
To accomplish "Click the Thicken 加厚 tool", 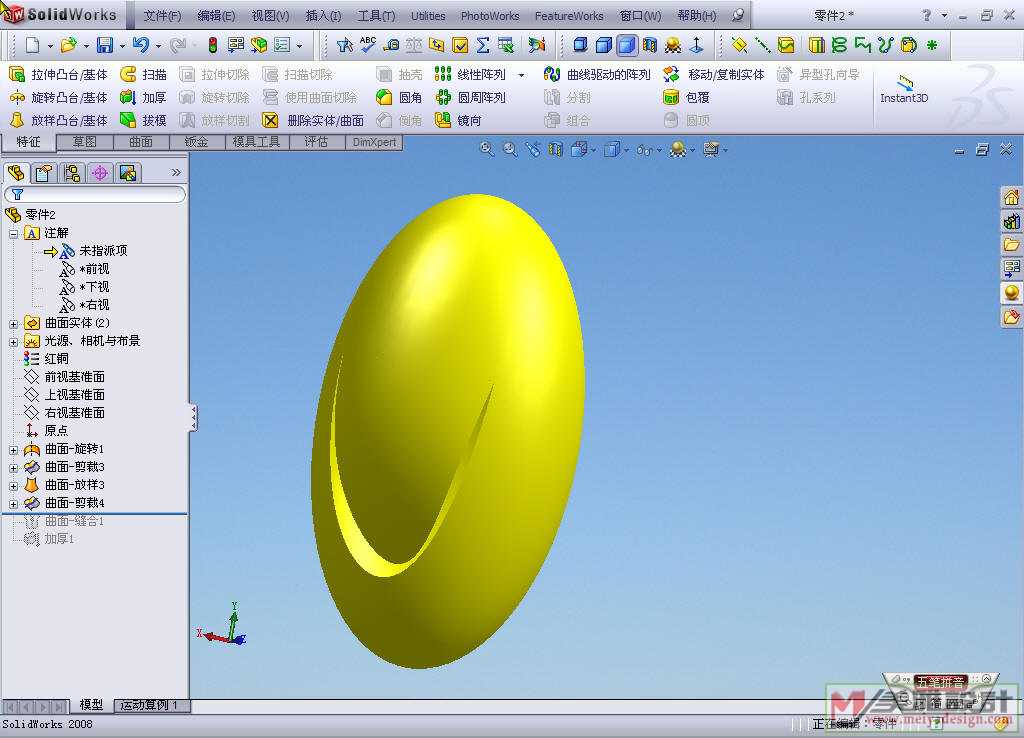I will click(x=144, y=97).
